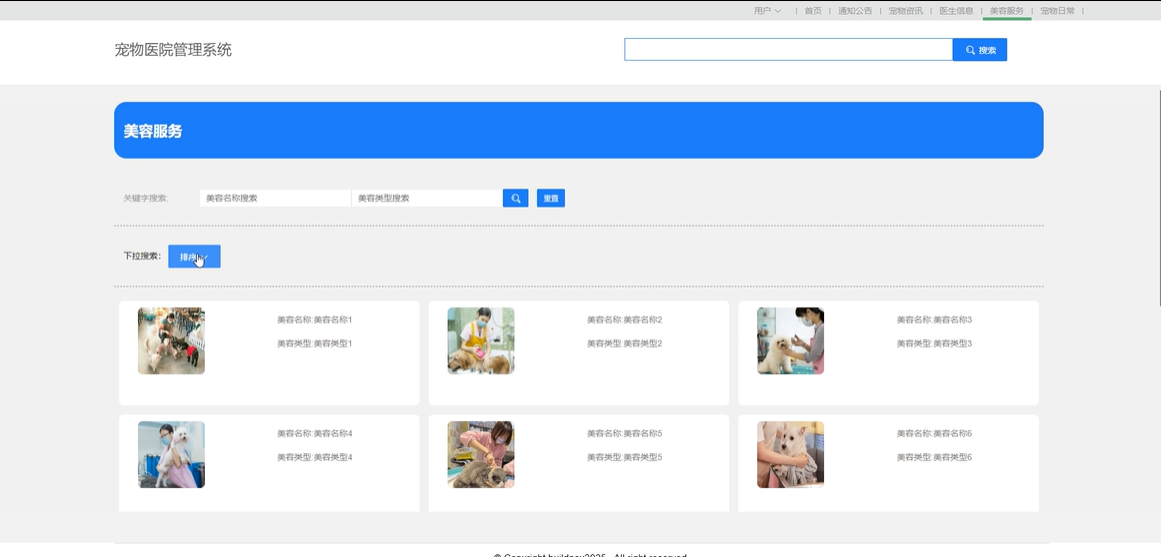Click the text 美容名称:美容名称3
The image size is (1161, 557).
934,320
